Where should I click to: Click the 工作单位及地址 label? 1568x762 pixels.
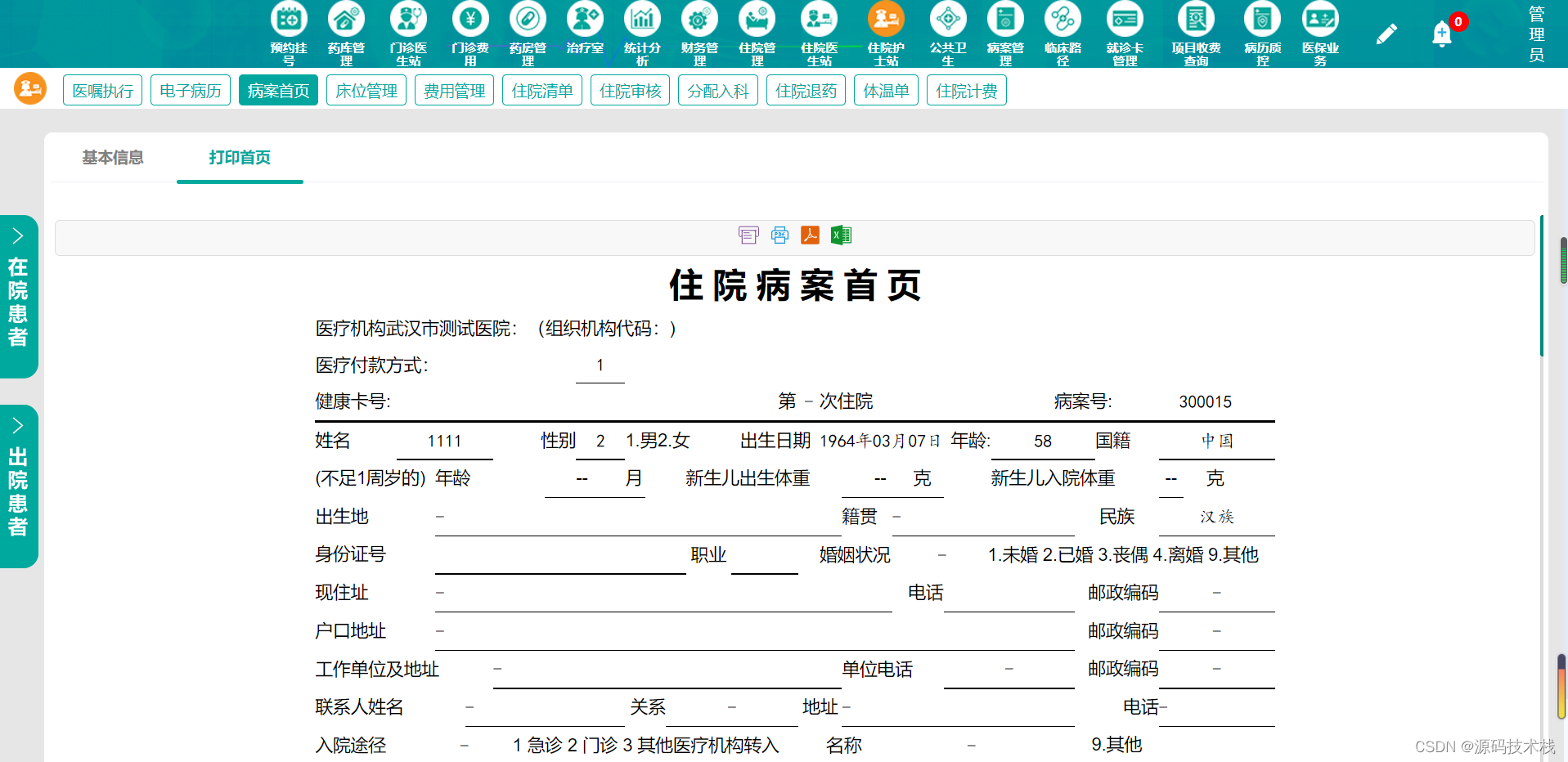click(x=377, y=669)
